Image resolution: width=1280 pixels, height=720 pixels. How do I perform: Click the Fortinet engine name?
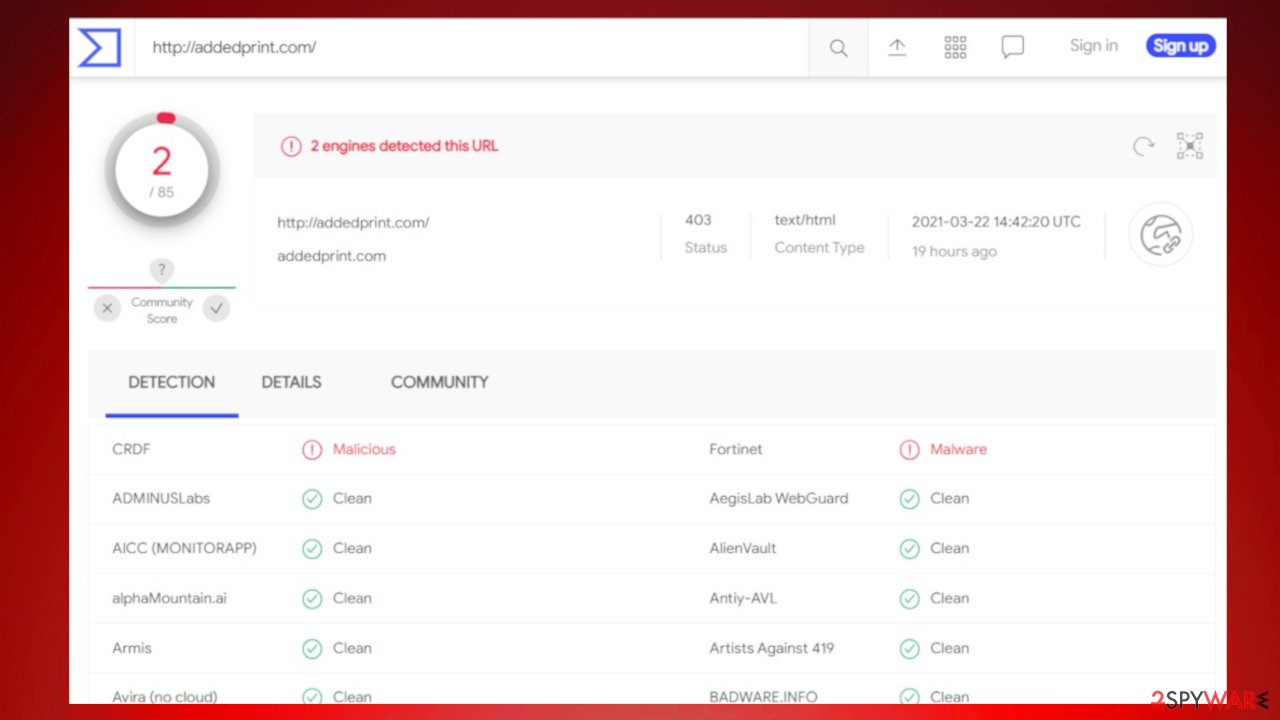[x=736, y=449]
